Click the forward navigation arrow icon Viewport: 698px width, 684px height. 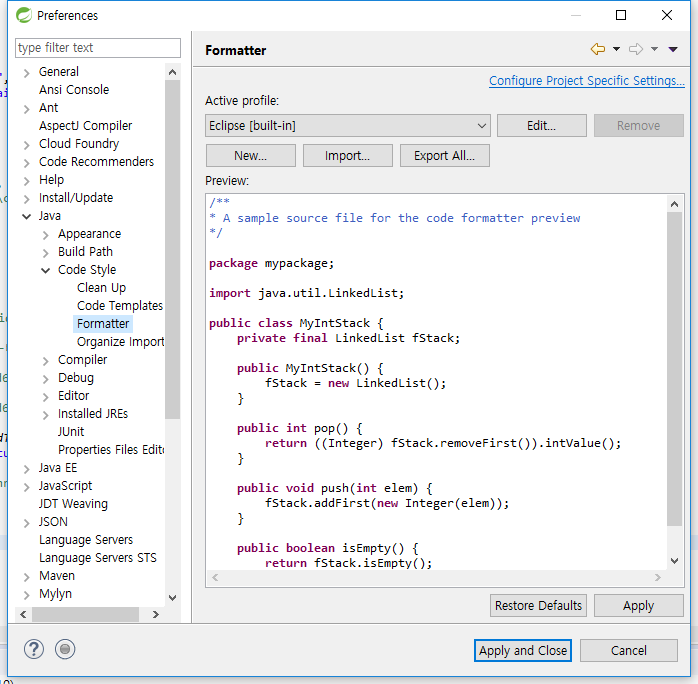coord(636,49)
